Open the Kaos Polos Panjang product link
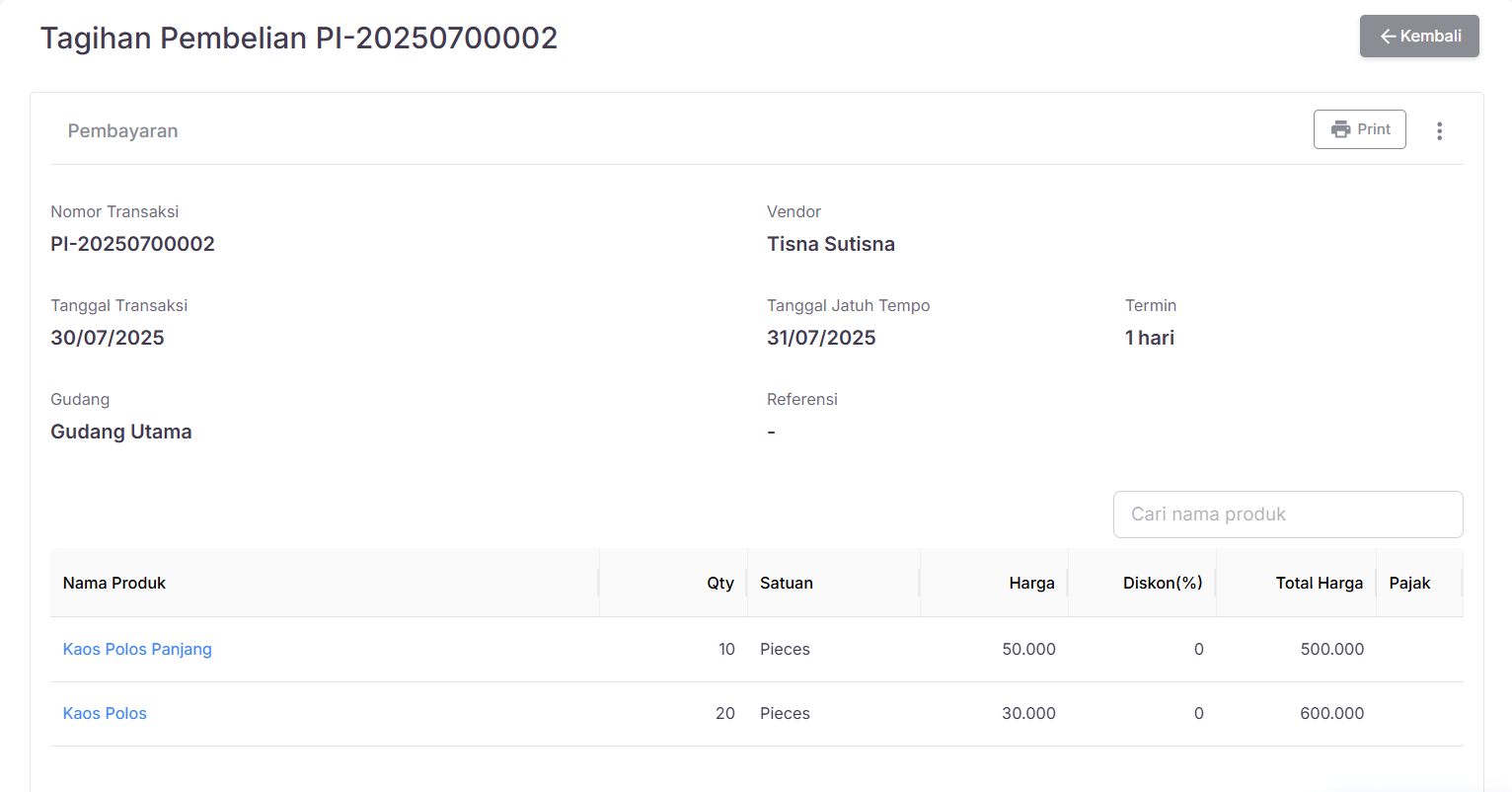The height and width of the screenshot is (792, 1512). point(137,649)
